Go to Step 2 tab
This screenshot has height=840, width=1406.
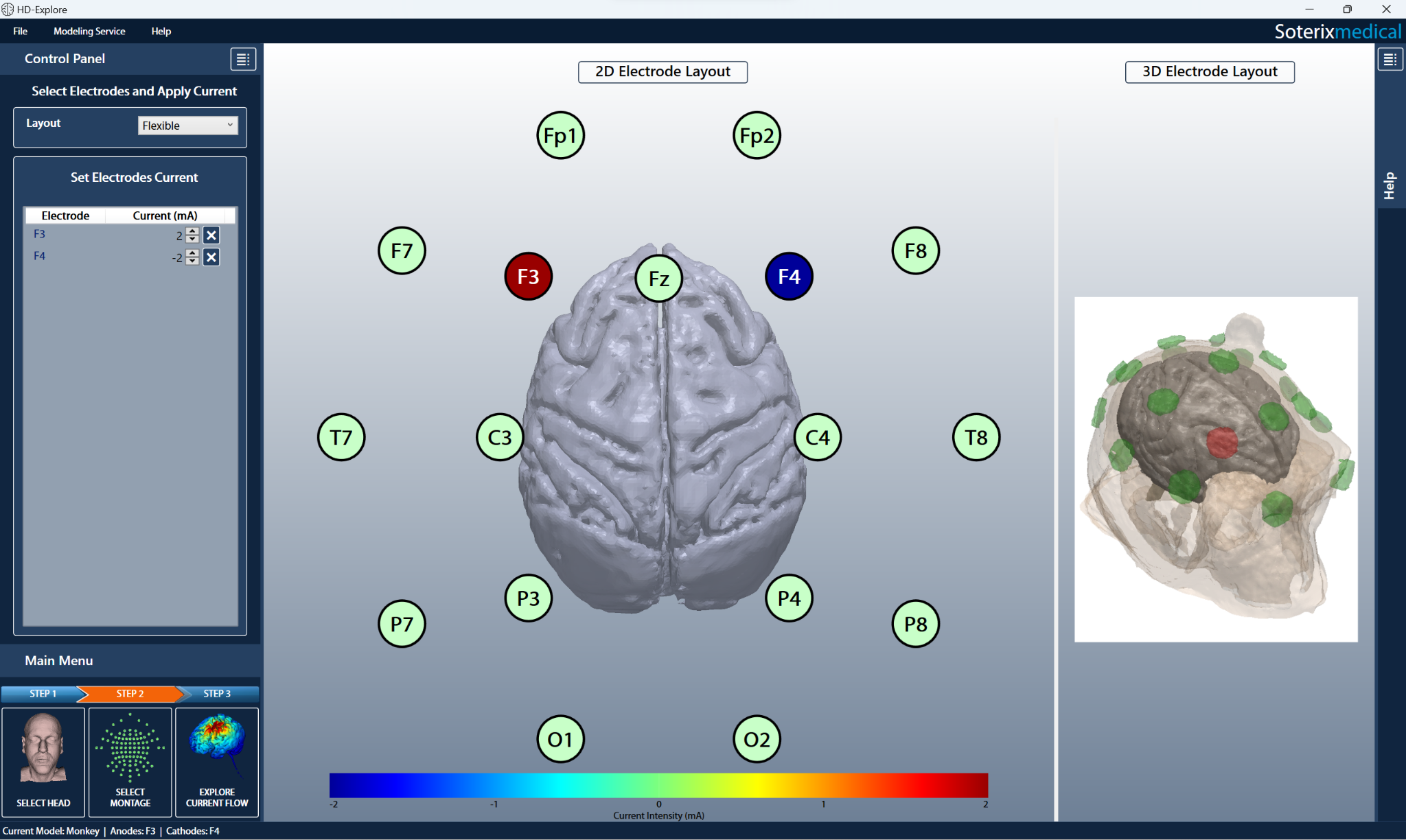(130, 694)
